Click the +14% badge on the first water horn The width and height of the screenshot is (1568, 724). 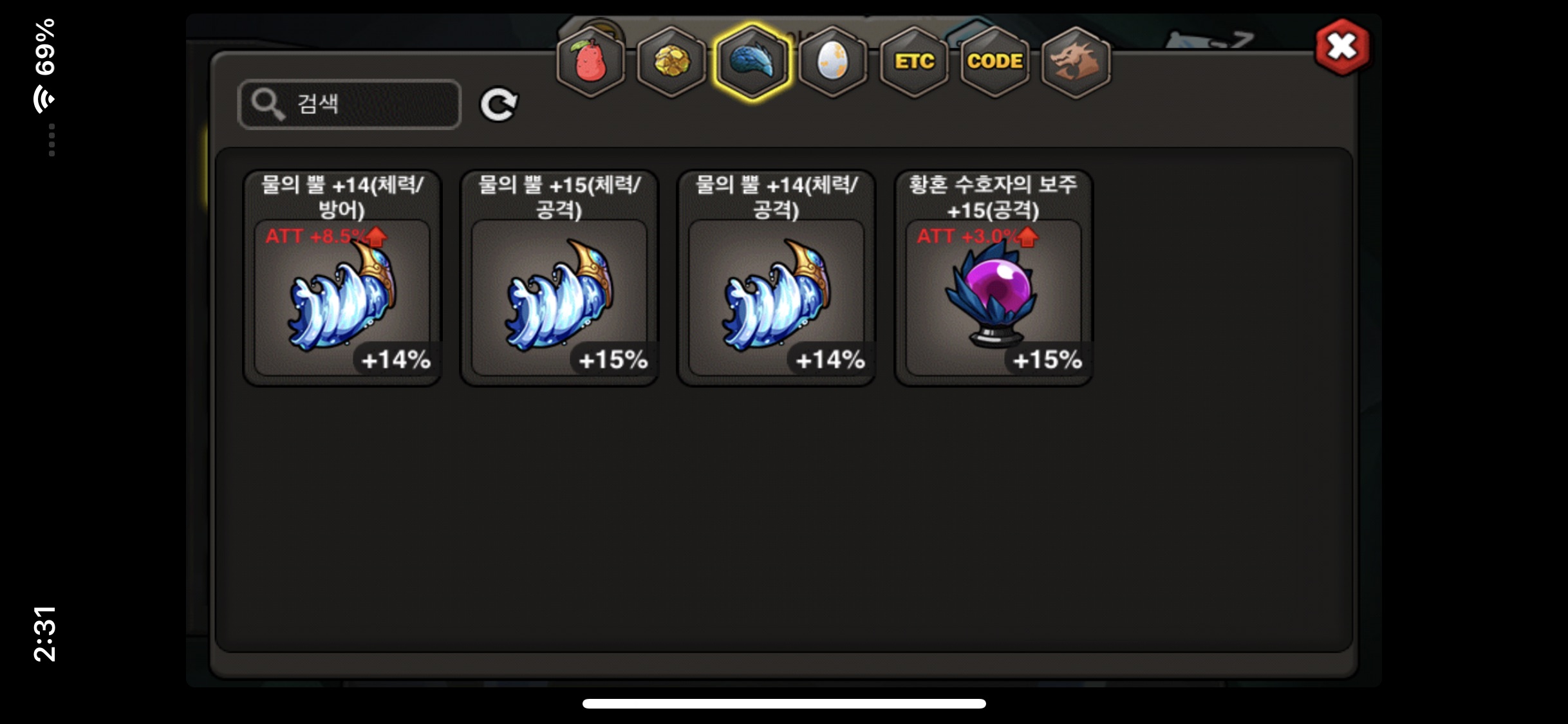396,360
